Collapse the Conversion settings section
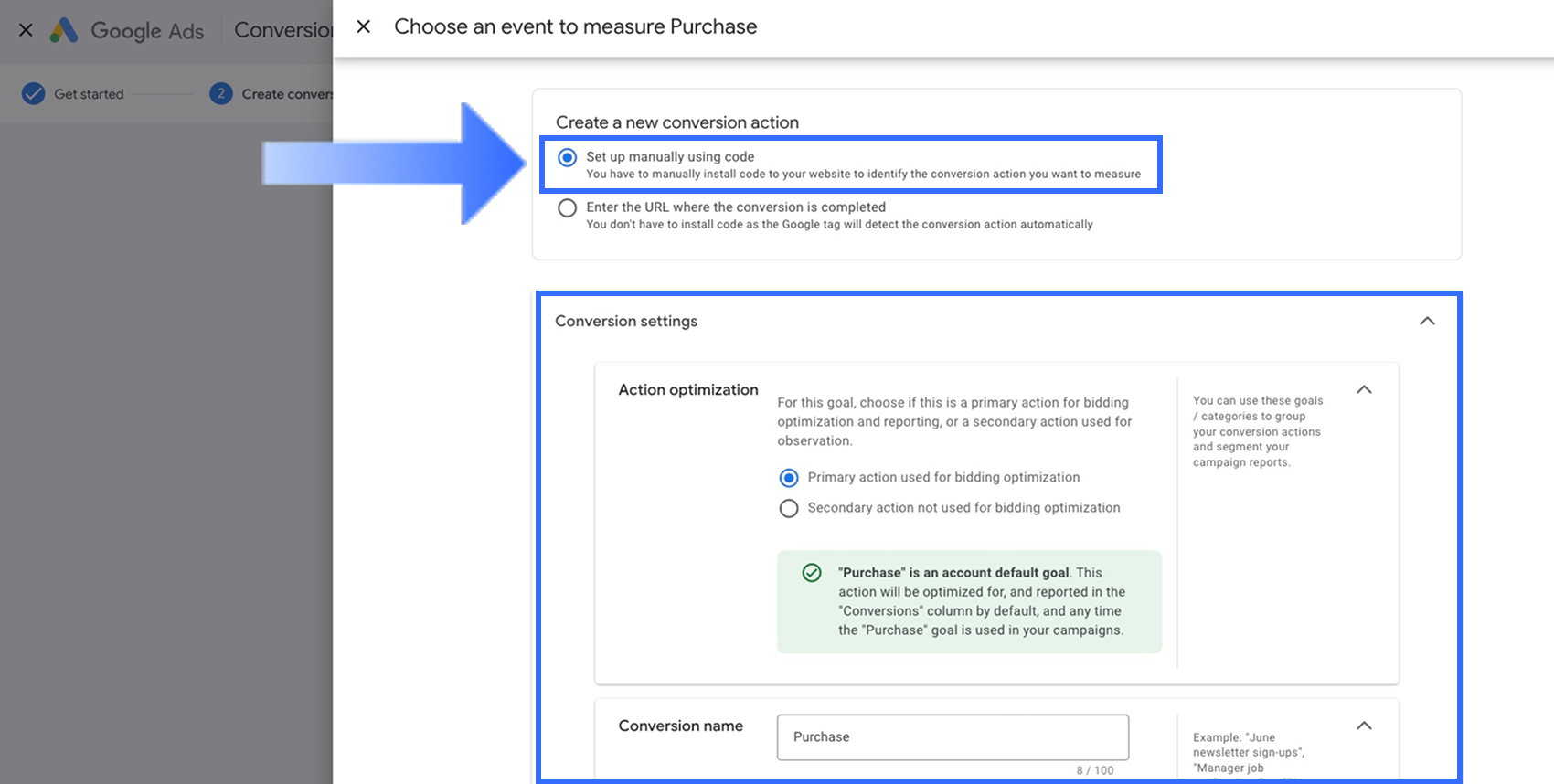This screenshot has height=784, width=1554. (x=1427, y=321)
